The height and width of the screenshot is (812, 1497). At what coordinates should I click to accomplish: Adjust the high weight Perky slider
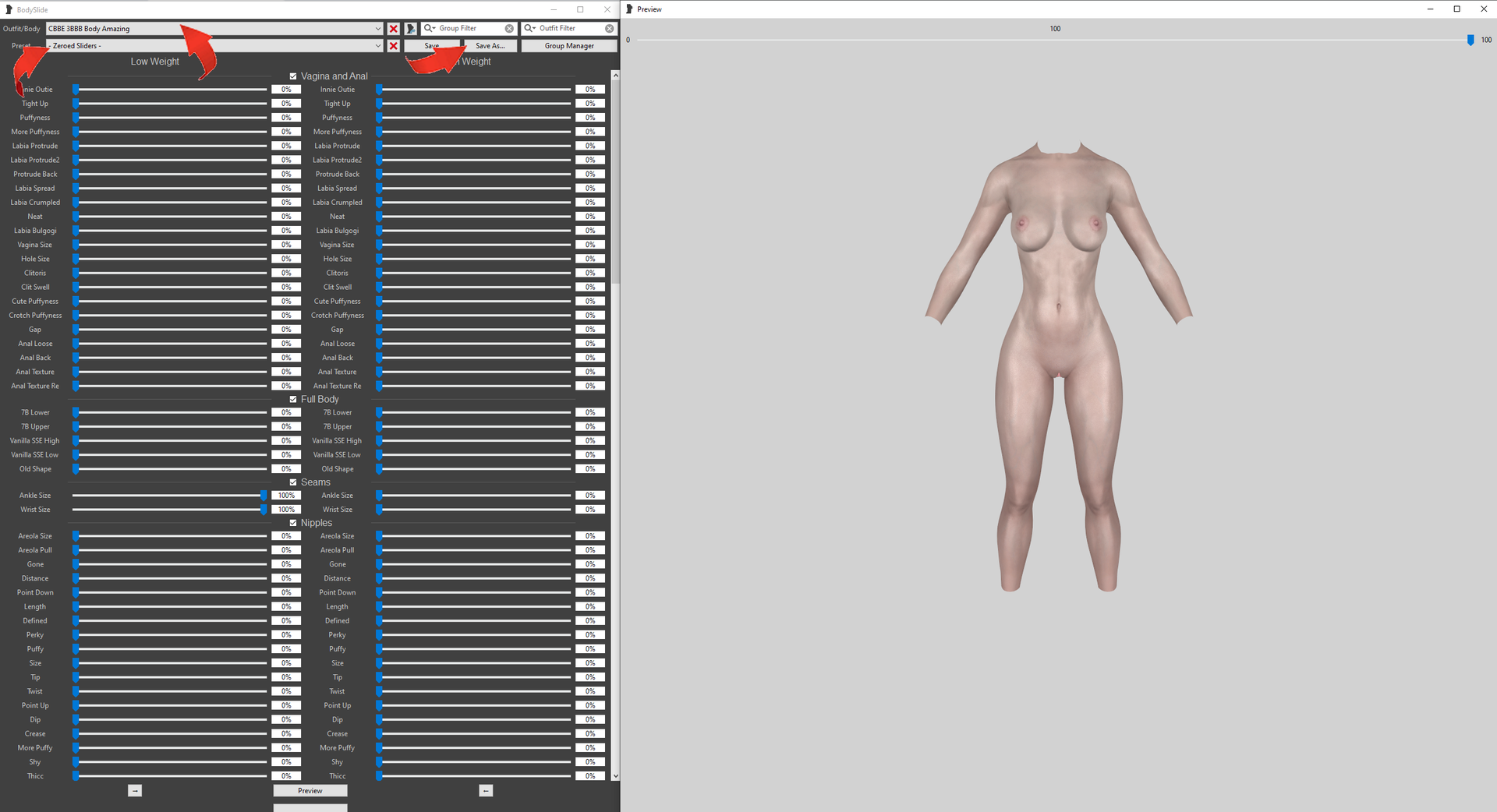coord(474,635)
